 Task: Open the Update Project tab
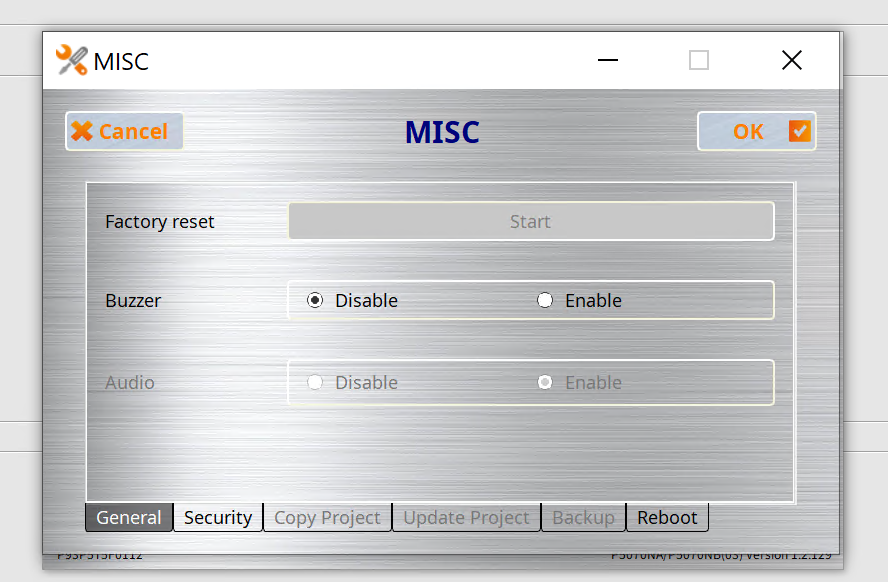tap(466, 517)
